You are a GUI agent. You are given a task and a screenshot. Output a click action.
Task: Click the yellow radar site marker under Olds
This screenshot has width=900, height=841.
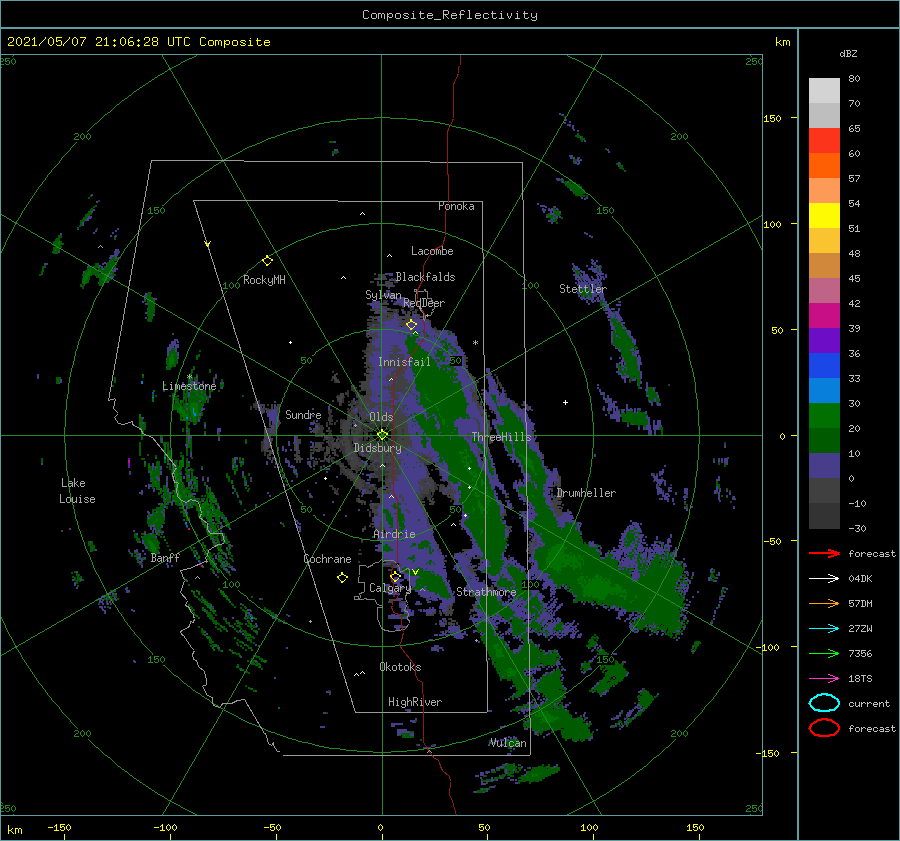click(382, 435)
